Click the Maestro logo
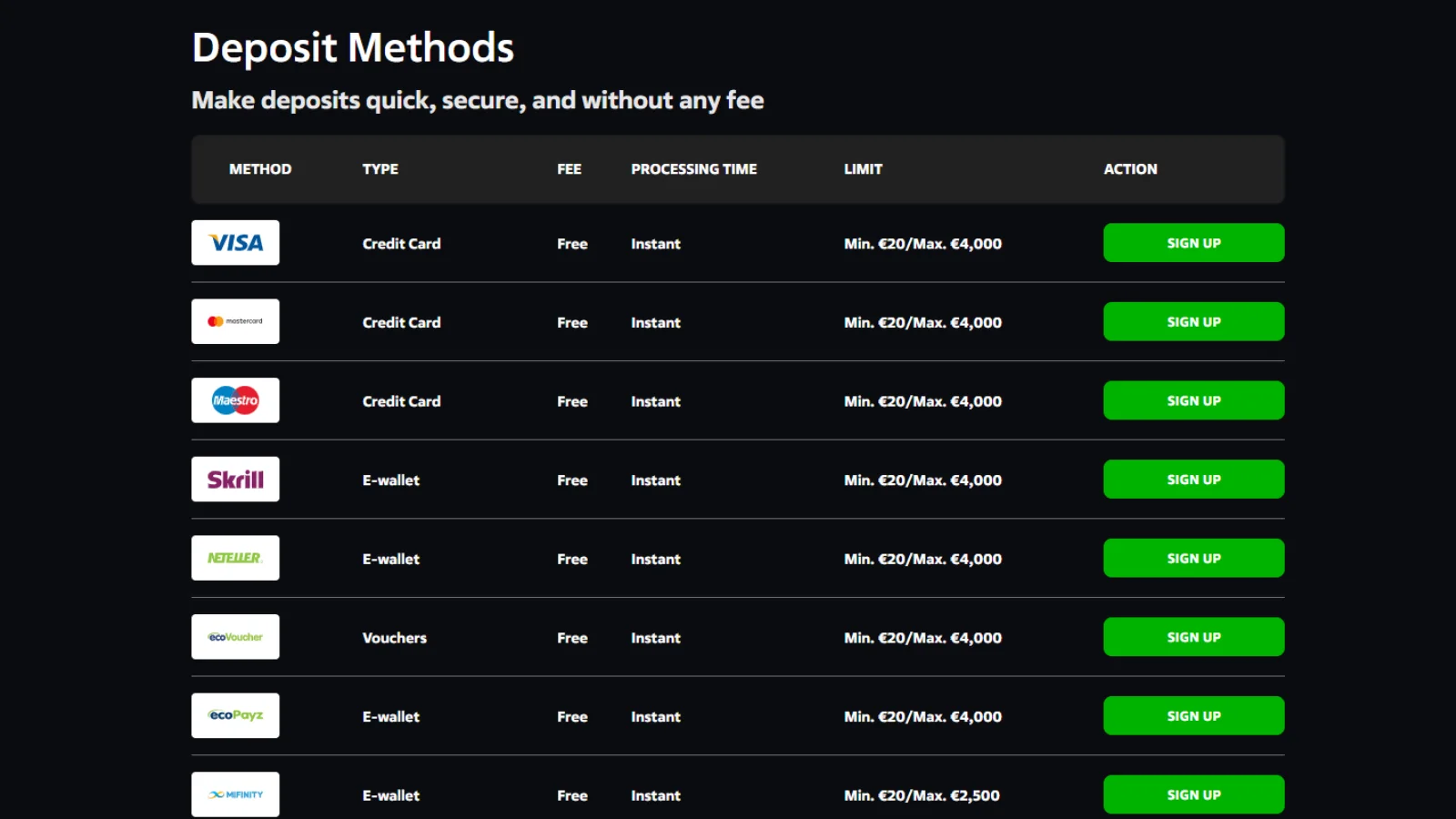The image size is (1456, 819). 235,400
